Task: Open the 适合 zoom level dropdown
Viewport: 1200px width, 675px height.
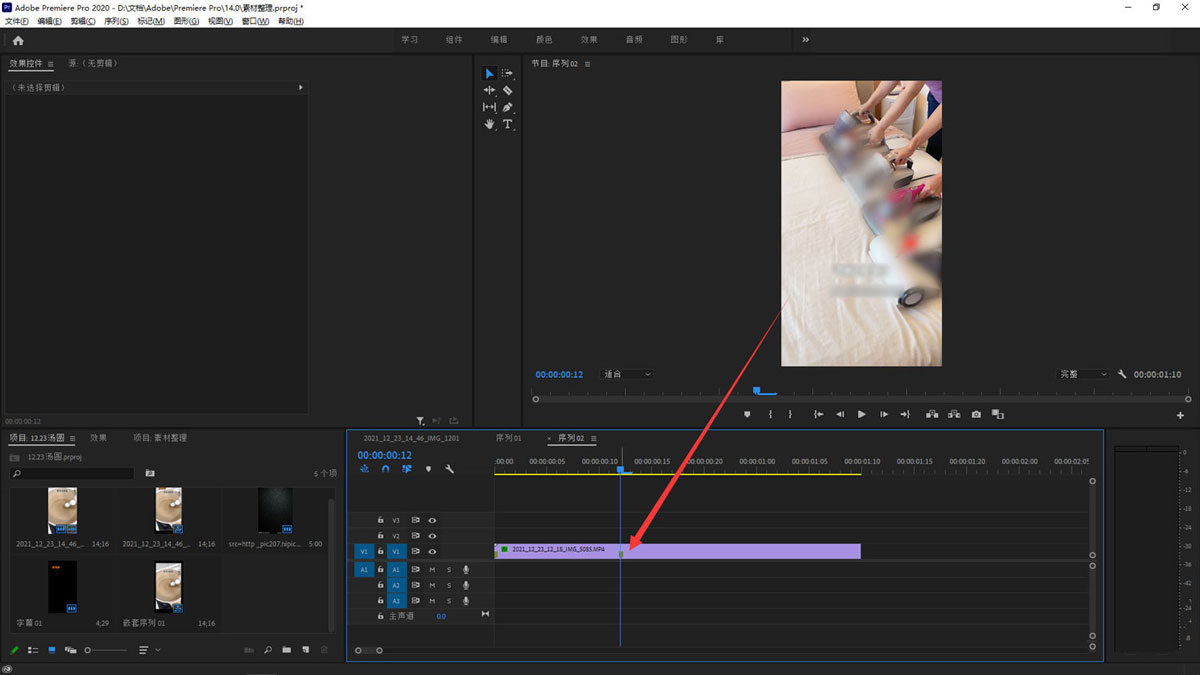Action: click(x=627, y=374)
